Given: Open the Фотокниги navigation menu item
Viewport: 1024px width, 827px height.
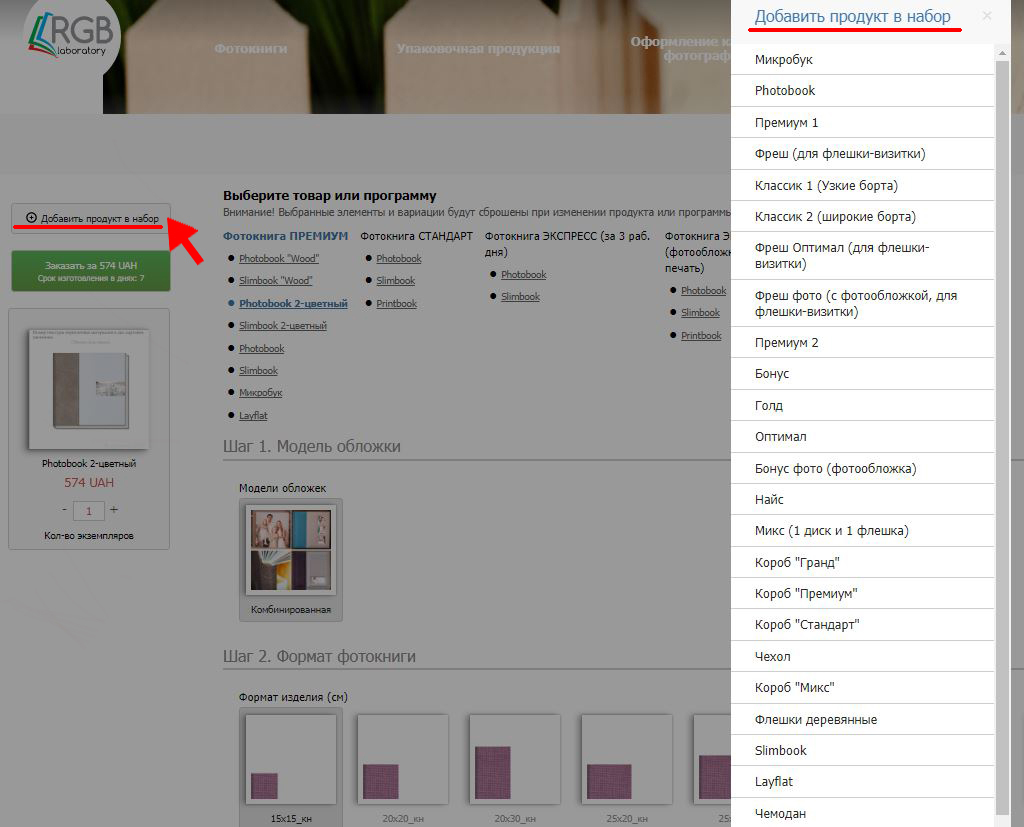Looking at the screenshot, I should pos(251,48).
